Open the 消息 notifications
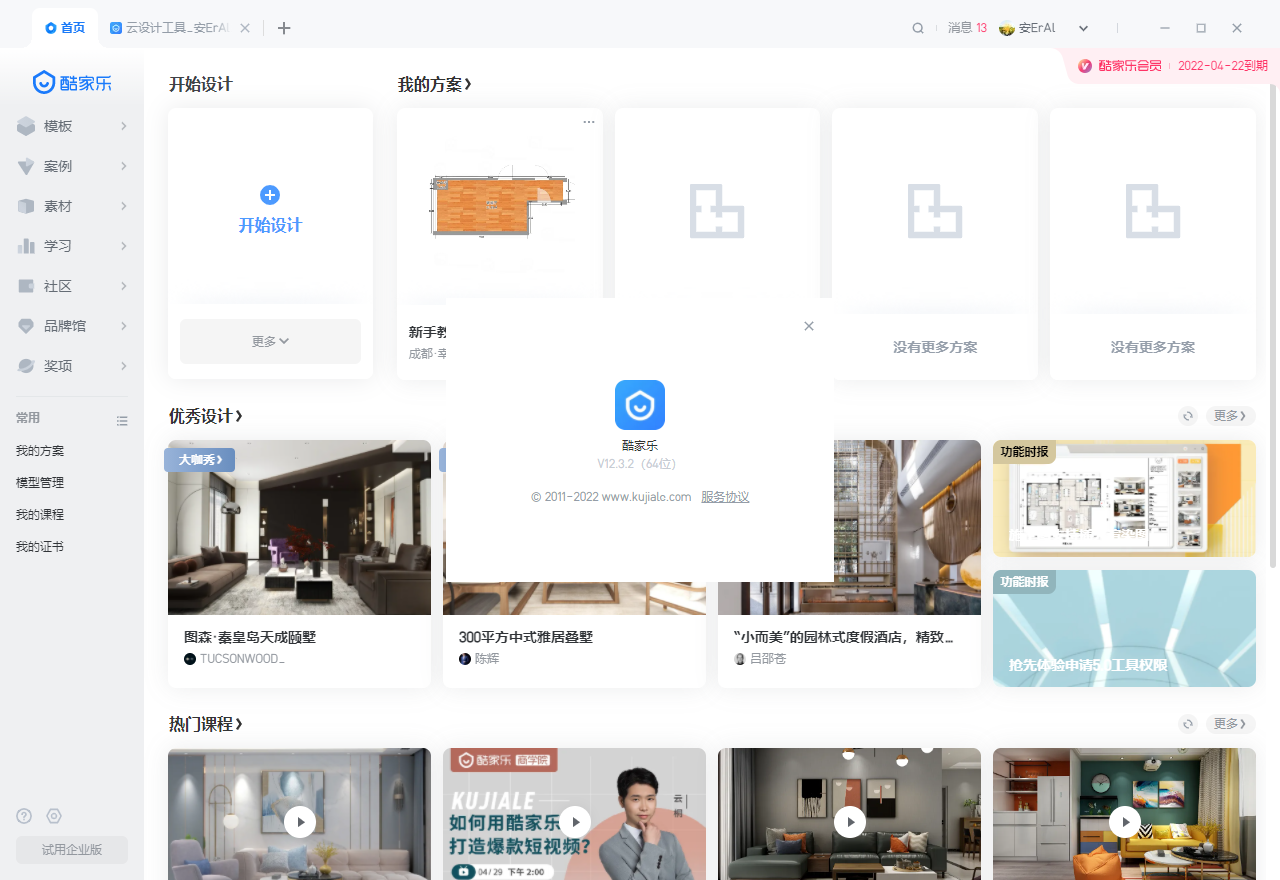 (967, 28)
